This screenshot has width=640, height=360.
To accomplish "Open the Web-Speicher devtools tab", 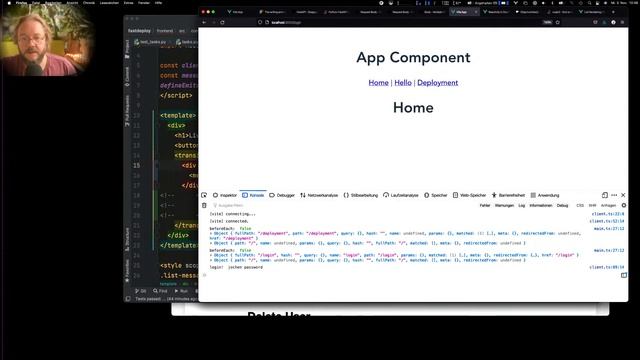I will click(469, 195).
